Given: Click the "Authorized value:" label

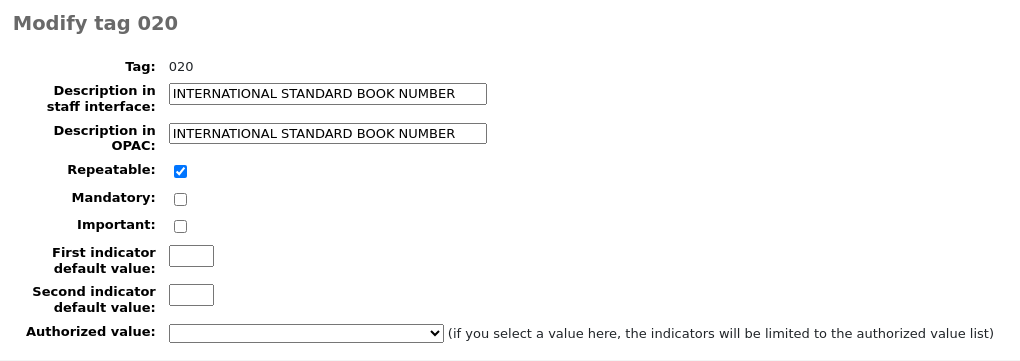Looking at the screenshot, I should pyautogui.click(x=90, y=332).
